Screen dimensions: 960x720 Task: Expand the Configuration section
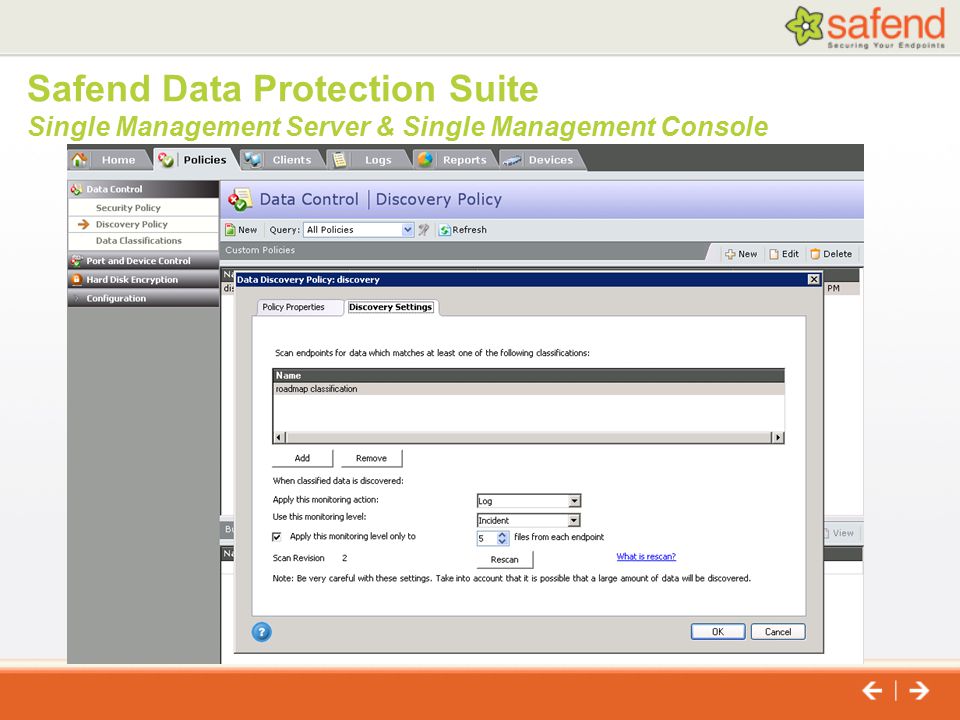click(x=143, y=298)
